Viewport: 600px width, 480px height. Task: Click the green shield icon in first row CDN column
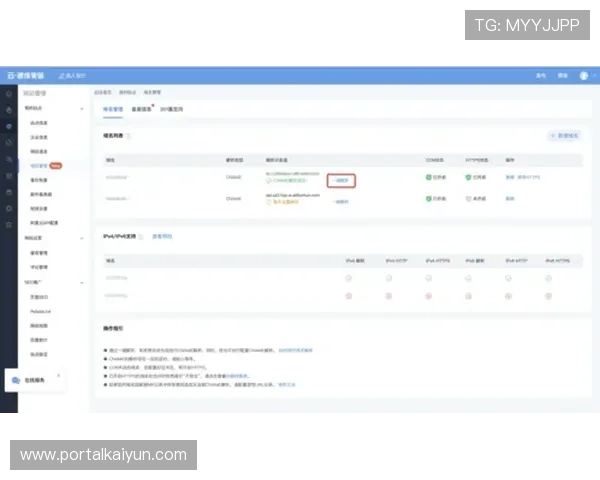coord(429,177)
